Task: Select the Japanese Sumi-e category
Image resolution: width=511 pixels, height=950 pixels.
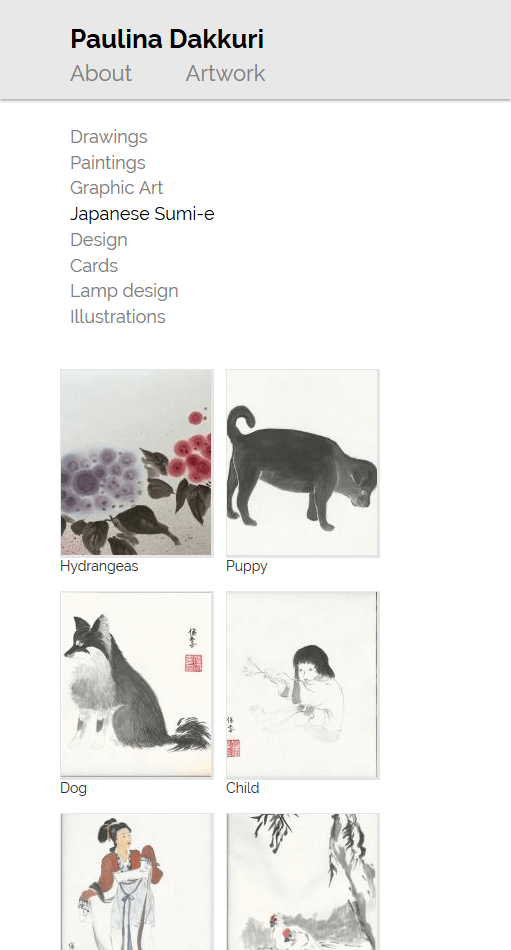Action: pyautogui.click(x=142, y=214)
